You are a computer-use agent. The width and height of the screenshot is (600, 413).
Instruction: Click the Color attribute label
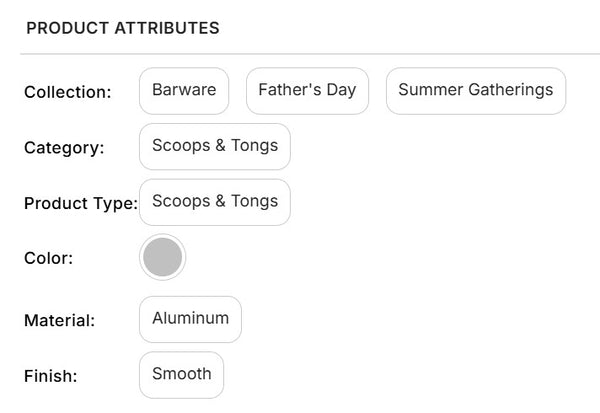[49, 258]
